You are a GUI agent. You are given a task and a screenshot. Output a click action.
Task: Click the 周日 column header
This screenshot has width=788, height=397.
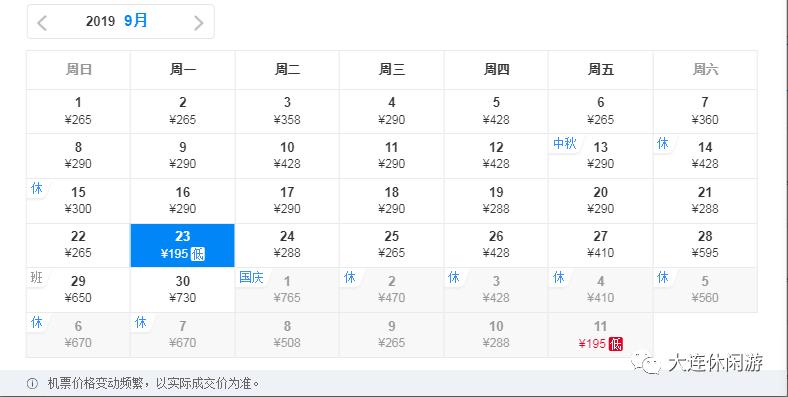[x=78, y=70]
